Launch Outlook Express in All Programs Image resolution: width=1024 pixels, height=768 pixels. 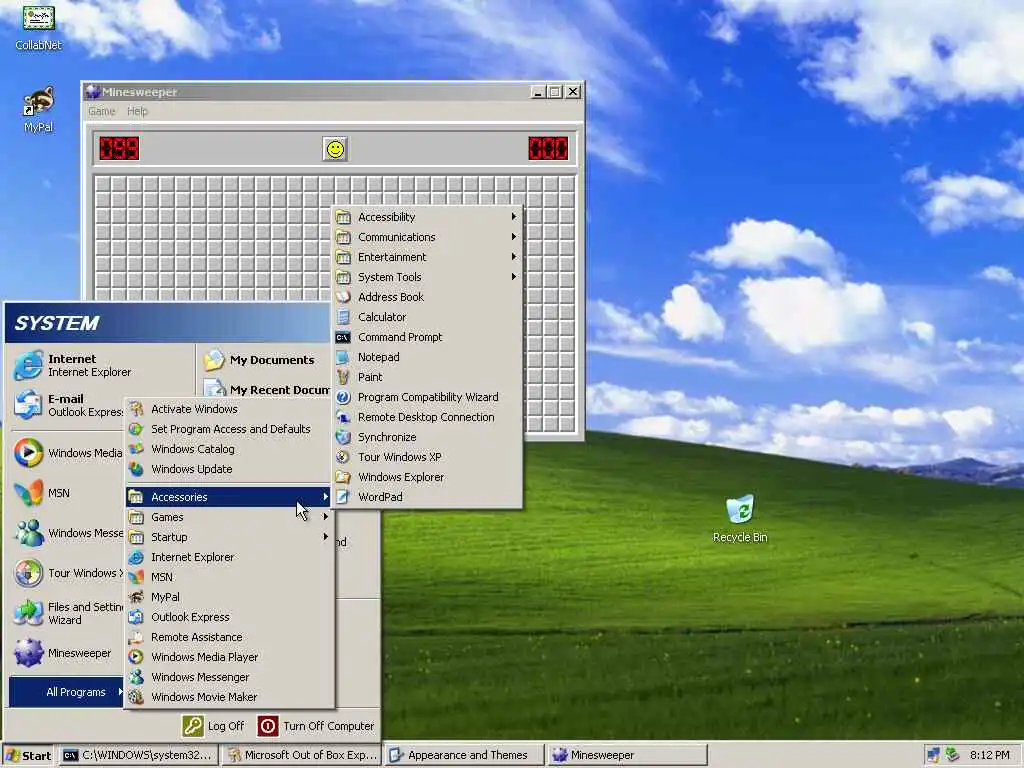pyautogui.click(x=229, y=617)
